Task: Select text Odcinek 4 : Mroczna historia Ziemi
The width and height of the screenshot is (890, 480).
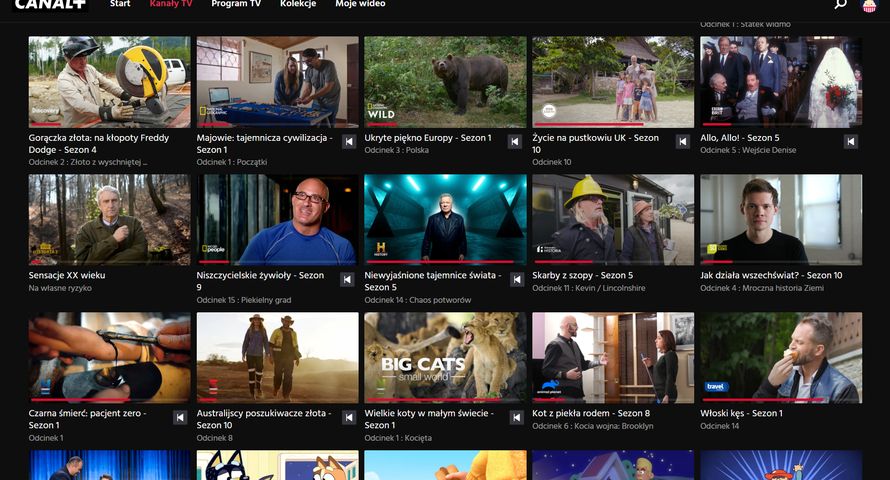Action: pos(762,288)
